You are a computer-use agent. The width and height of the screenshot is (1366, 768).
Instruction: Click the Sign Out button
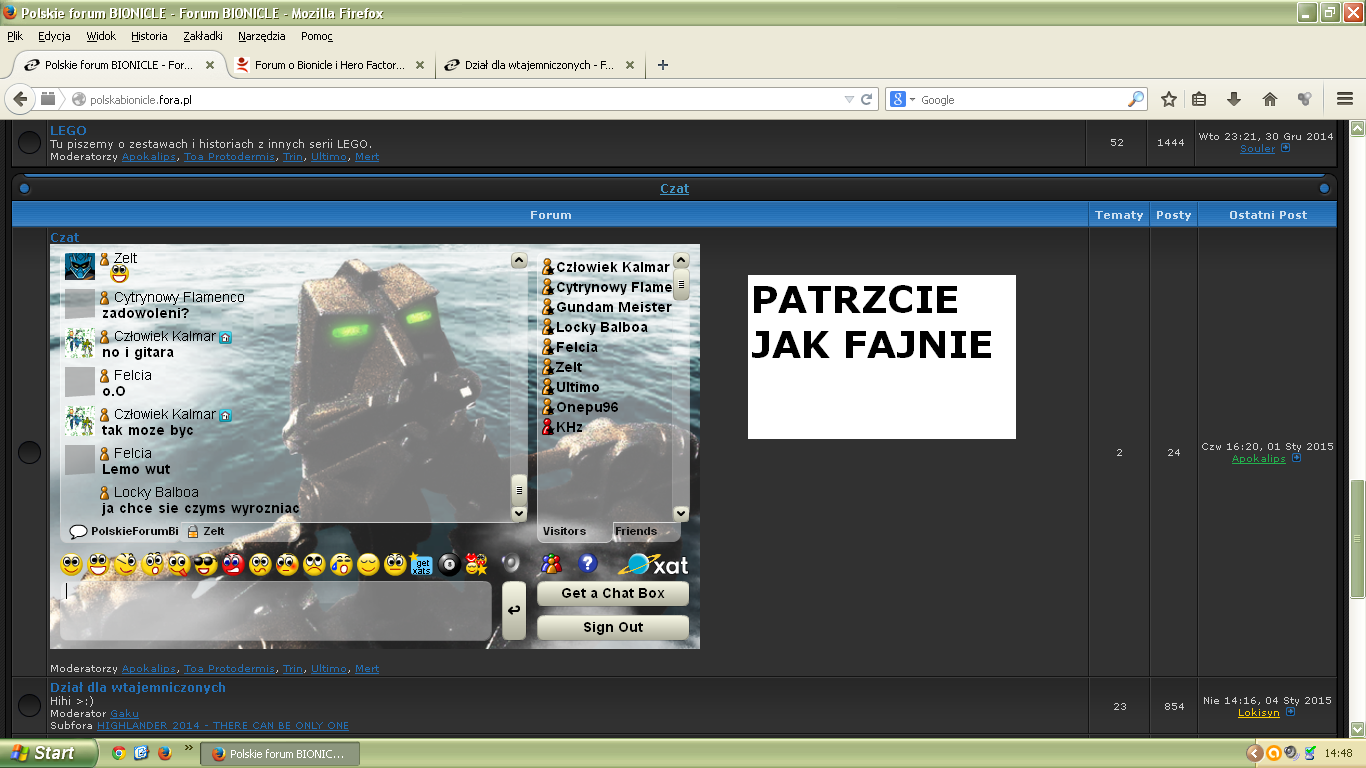(x=613, y=627)
